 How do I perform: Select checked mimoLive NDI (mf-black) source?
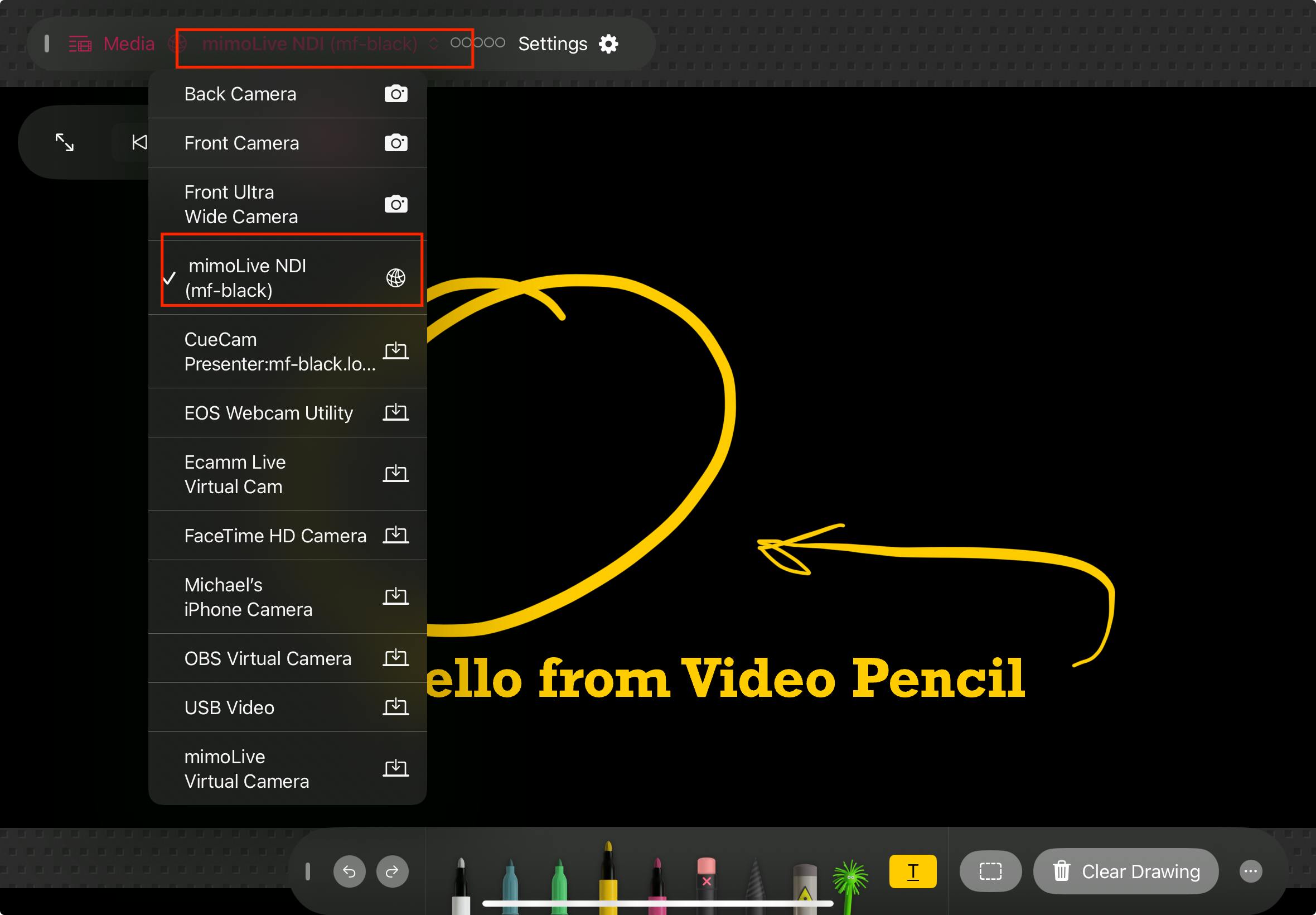pos(288,278)
